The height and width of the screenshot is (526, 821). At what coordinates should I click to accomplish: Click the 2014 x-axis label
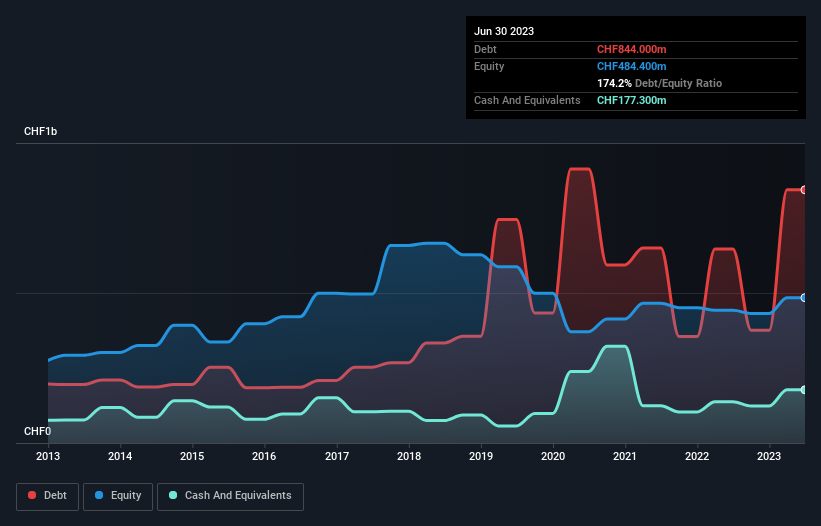point(120,456)
